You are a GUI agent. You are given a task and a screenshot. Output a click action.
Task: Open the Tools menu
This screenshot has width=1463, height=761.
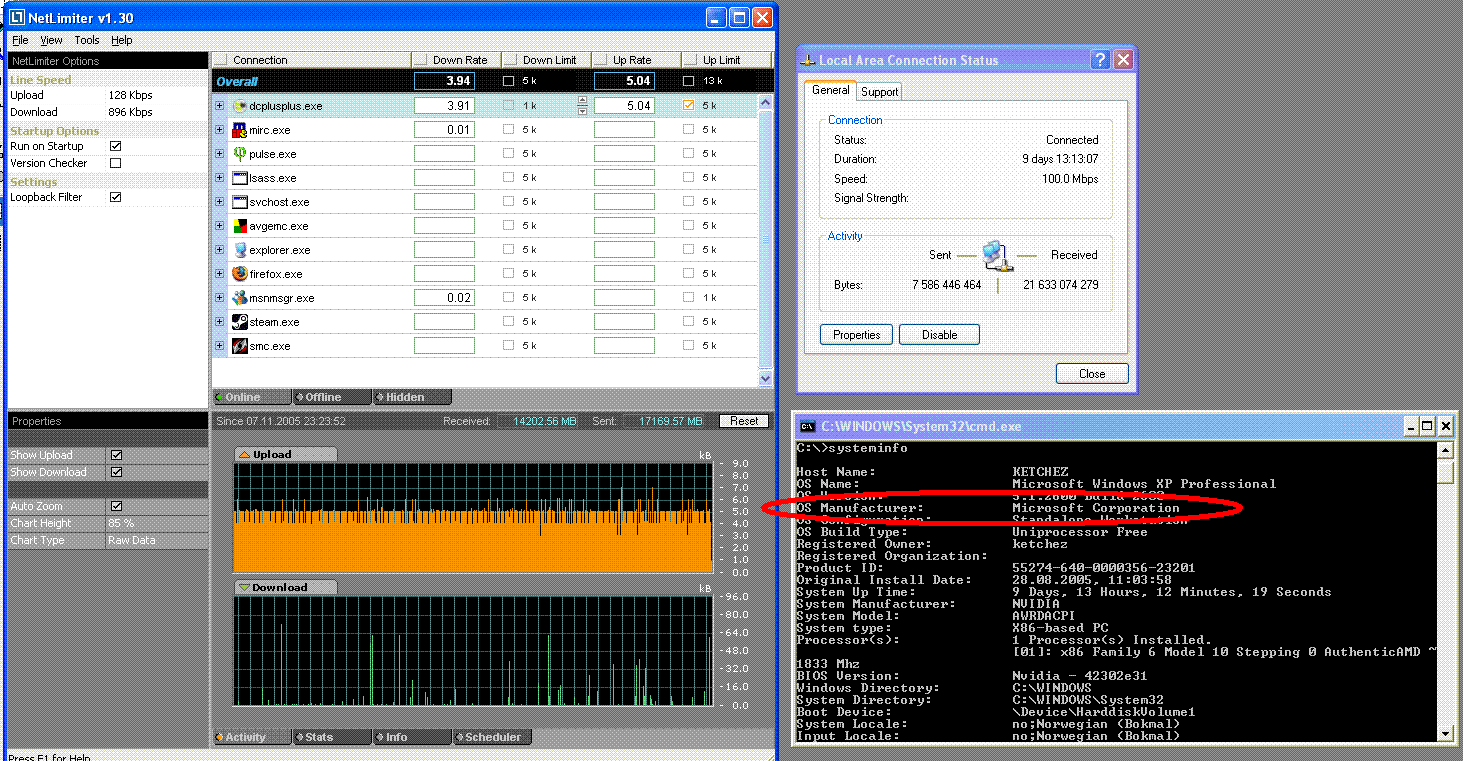pyautogui.click(x=87, y=40)
